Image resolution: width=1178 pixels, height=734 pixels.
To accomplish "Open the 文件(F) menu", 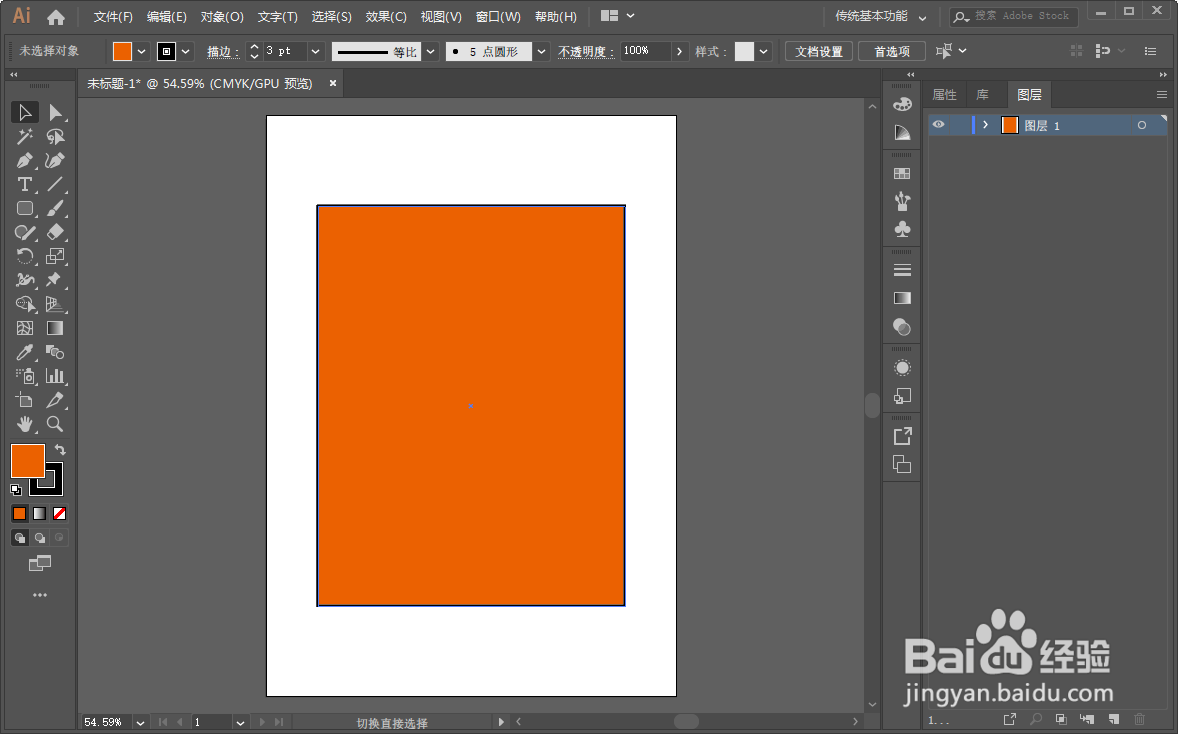I will click(x=113, y=17).
